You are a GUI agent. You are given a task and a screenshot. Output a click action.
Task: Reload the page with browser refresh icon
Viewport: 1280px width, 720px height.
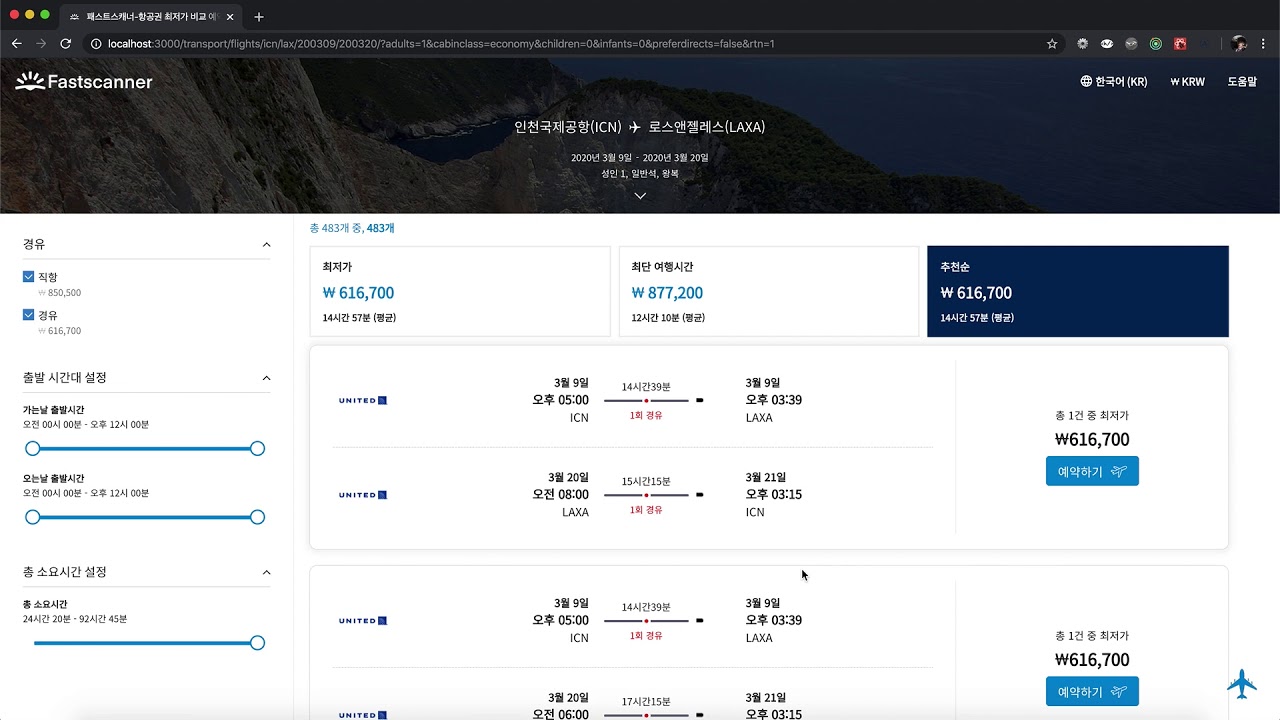[66, 44]
